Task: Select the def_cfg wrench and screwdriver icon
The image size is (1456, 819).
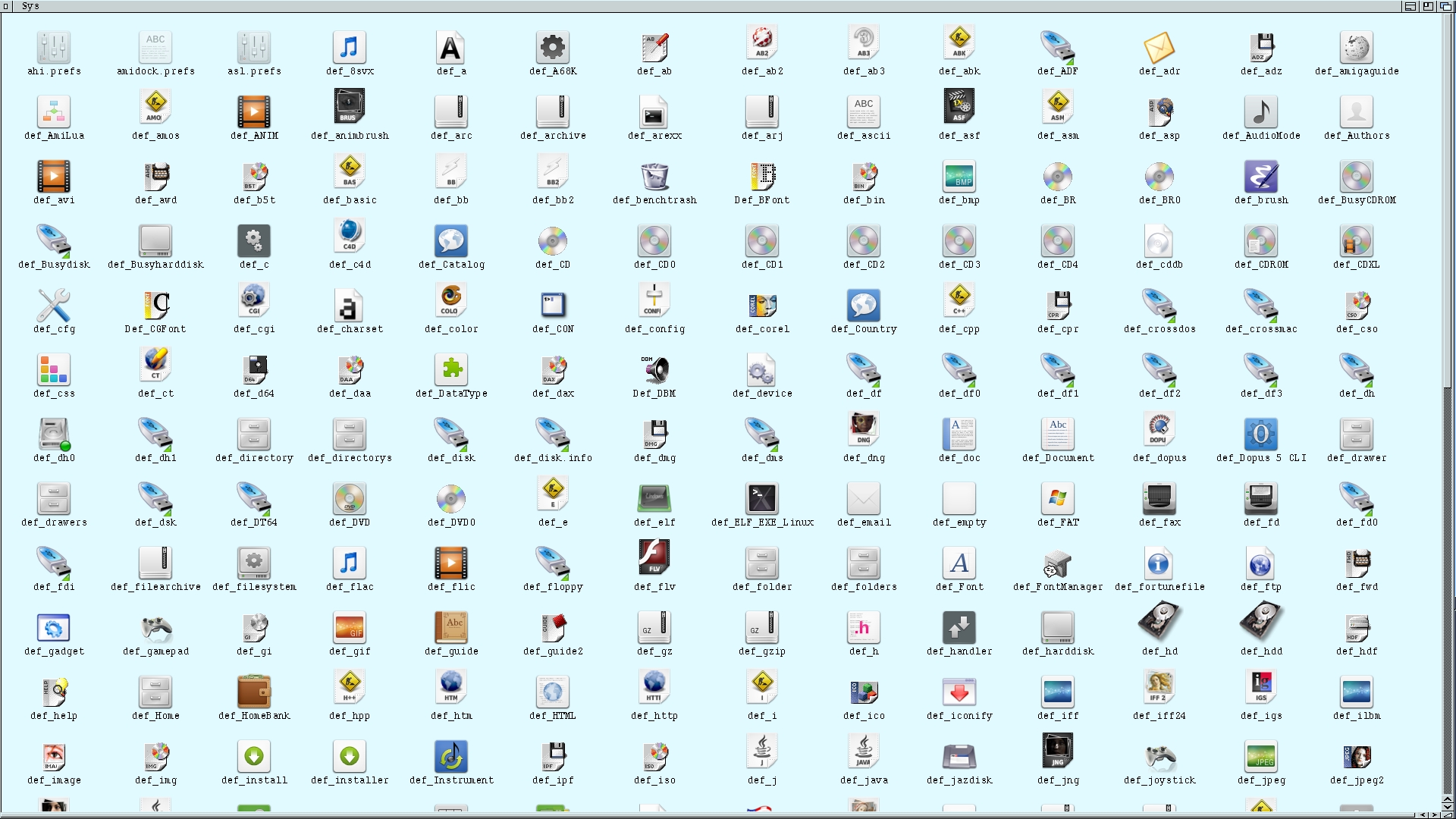Action: point(54,306)
